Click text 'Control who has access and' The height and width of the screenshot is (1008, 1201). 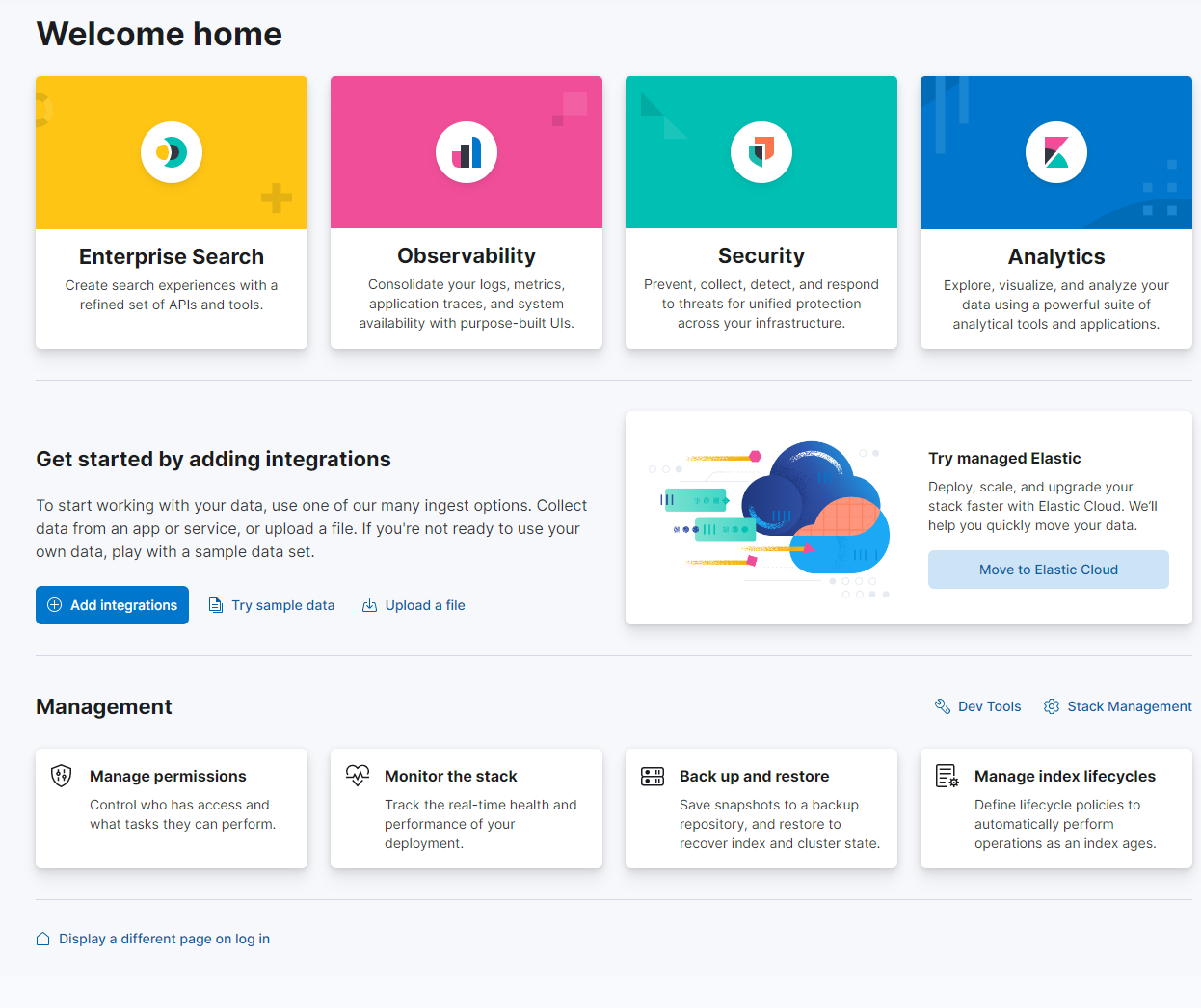coord(179,805)
